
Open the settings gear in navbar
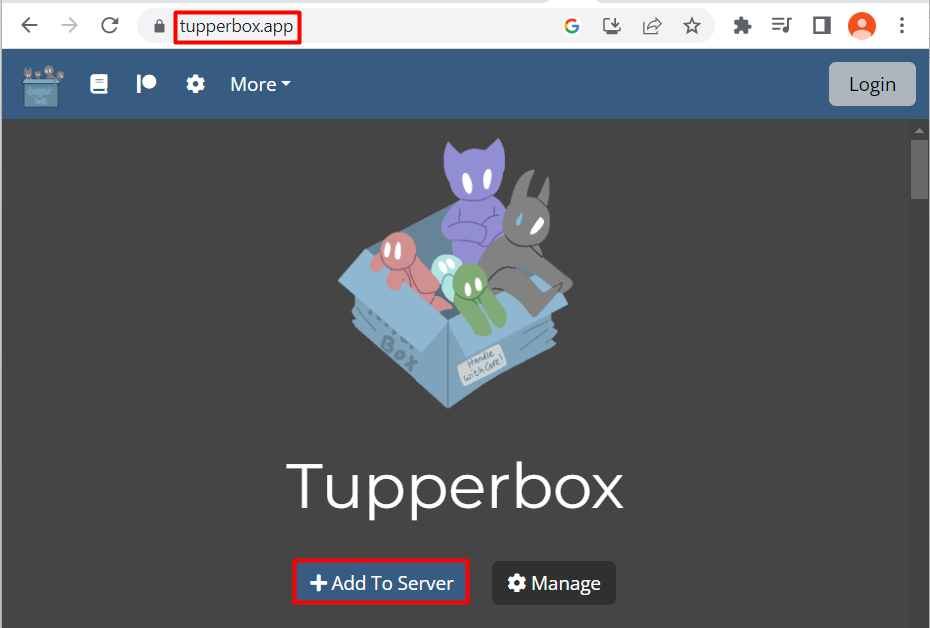pyautogui.click(x=195, y=84)
